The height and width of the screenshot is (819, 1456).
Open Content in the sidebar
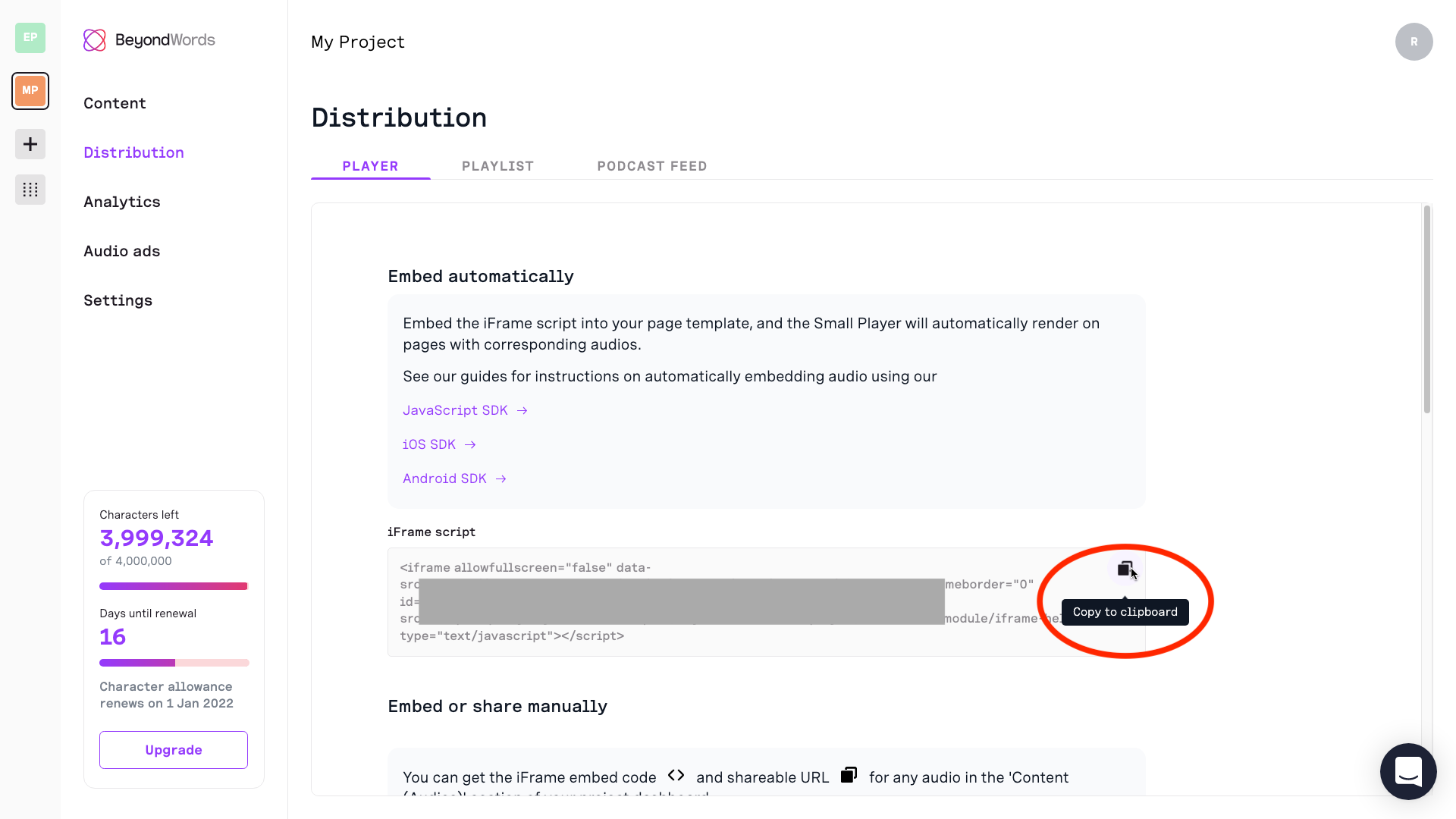coord(115,103)
